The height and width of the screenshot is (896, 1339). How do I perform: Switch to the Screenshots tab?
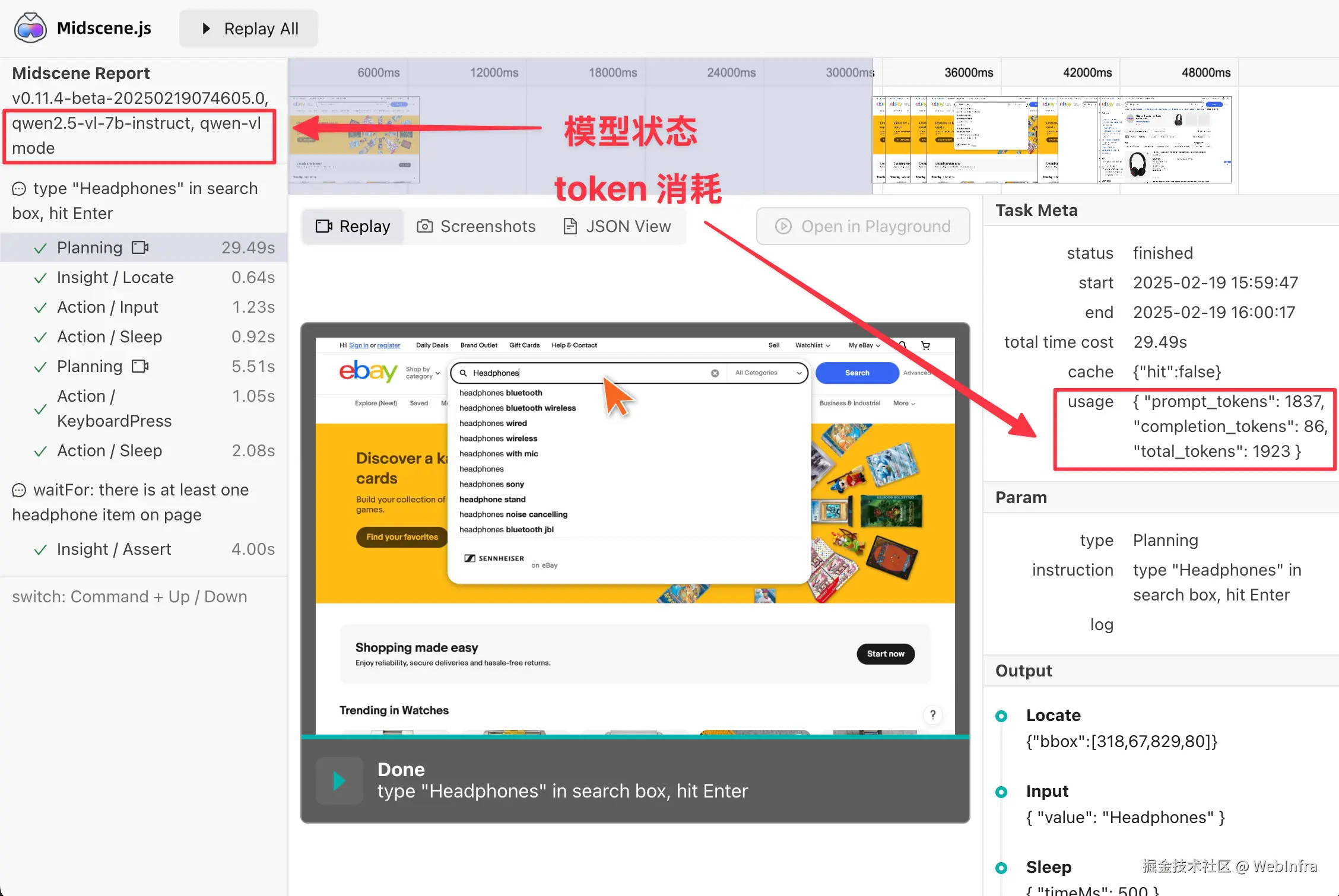tap(476, 226)
